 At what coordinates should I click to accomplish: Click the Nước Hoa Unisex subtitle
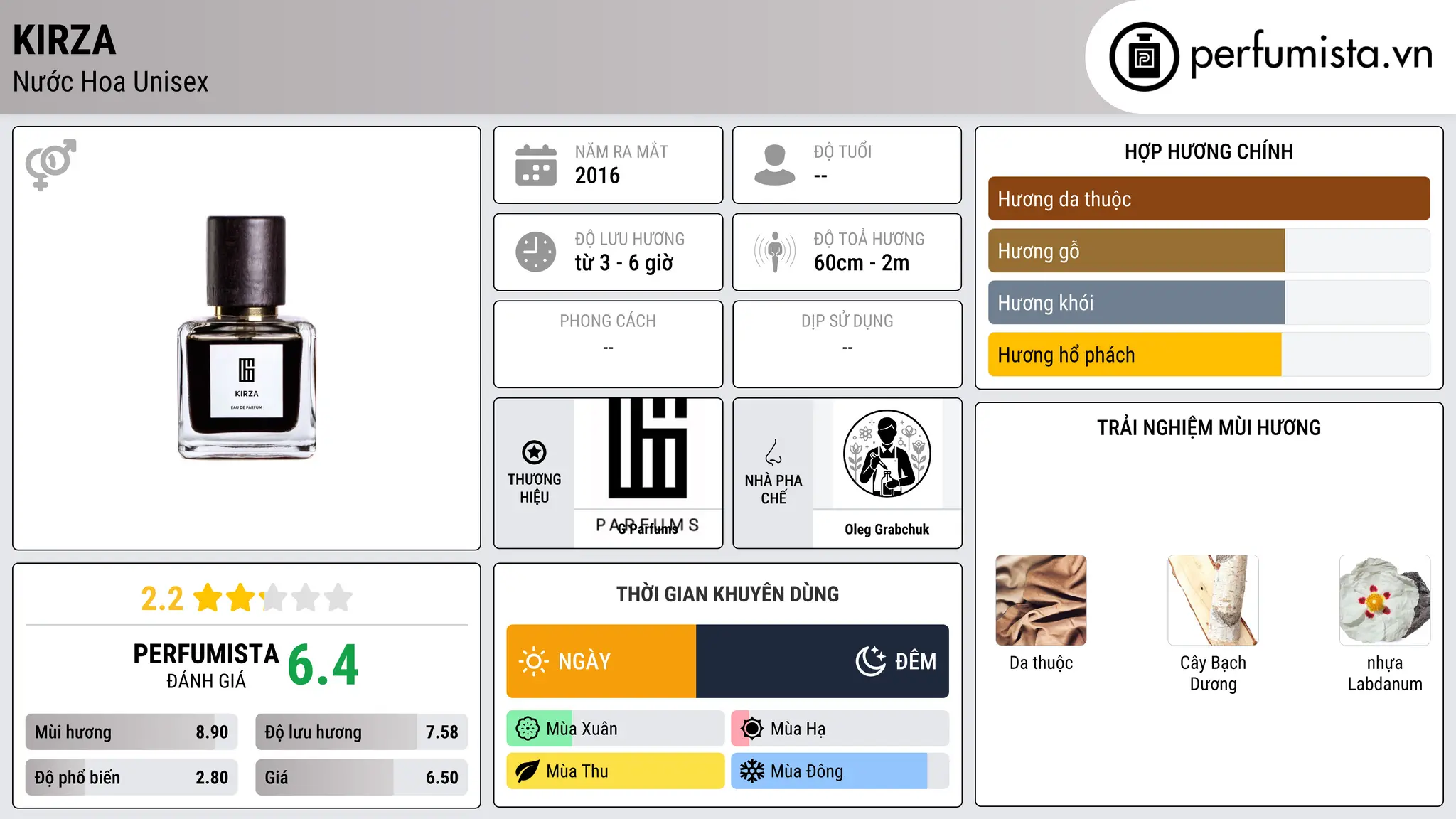(x=110, y=82)
